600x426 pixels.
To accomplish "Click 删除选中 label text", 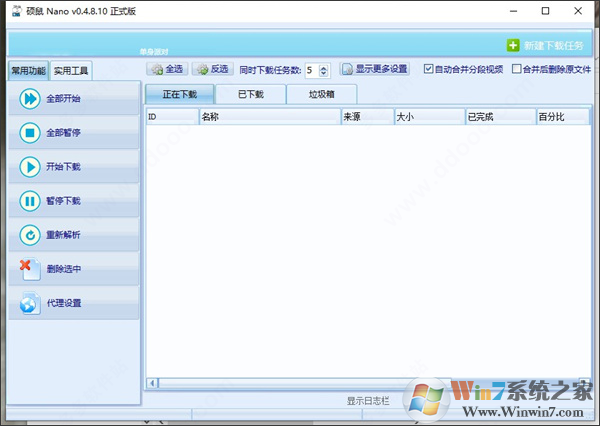I will pyautogui.click(x=64, y=269).
